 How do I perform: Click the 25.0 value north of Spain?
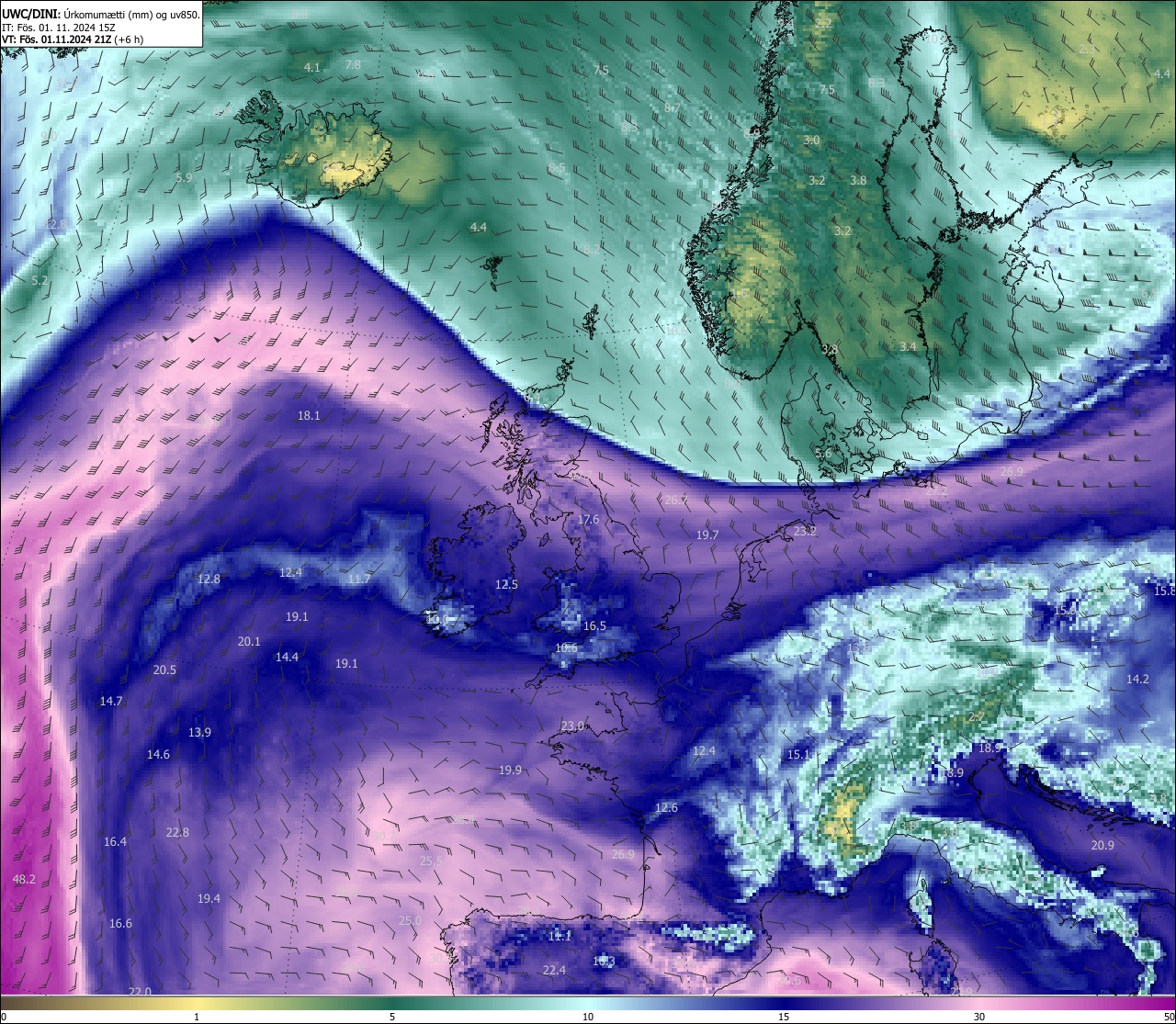[410, 921]
